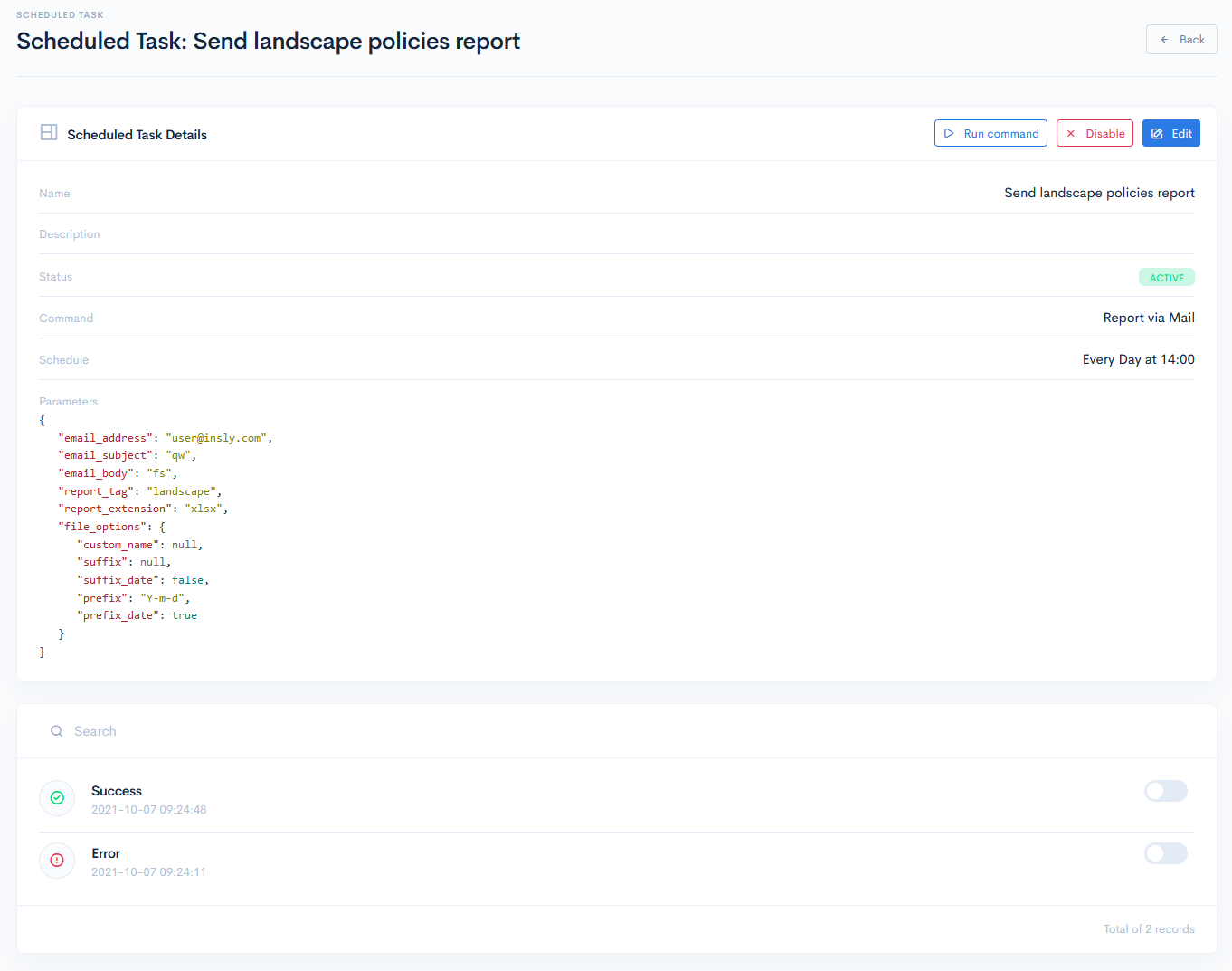The height and width of the screenshot is (971, 1232).
Task: Click the green Success checkmark icon
Action: point(57,798)
